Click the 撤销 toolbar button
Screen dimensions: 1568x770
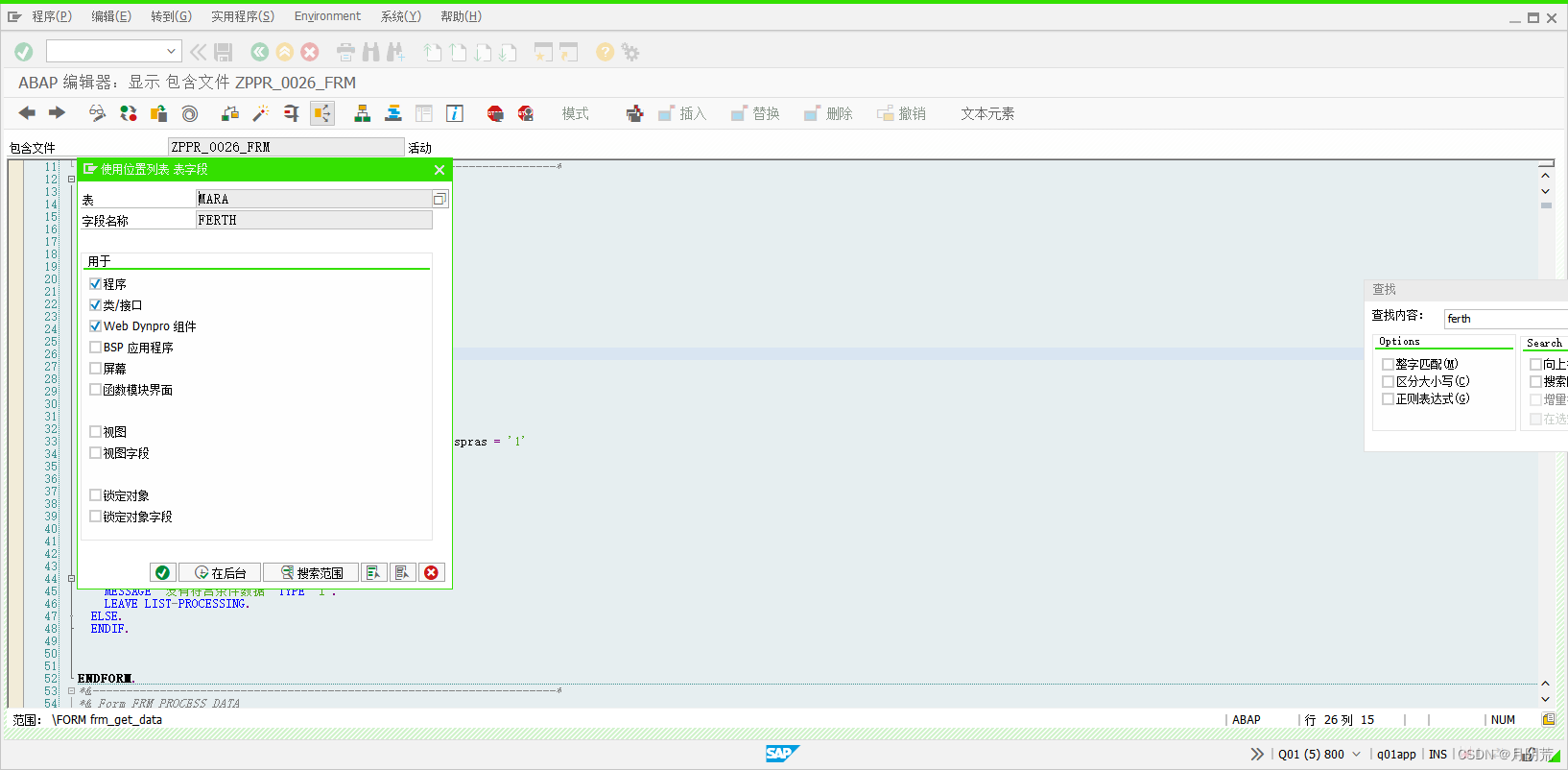click(x=900, y=113)
